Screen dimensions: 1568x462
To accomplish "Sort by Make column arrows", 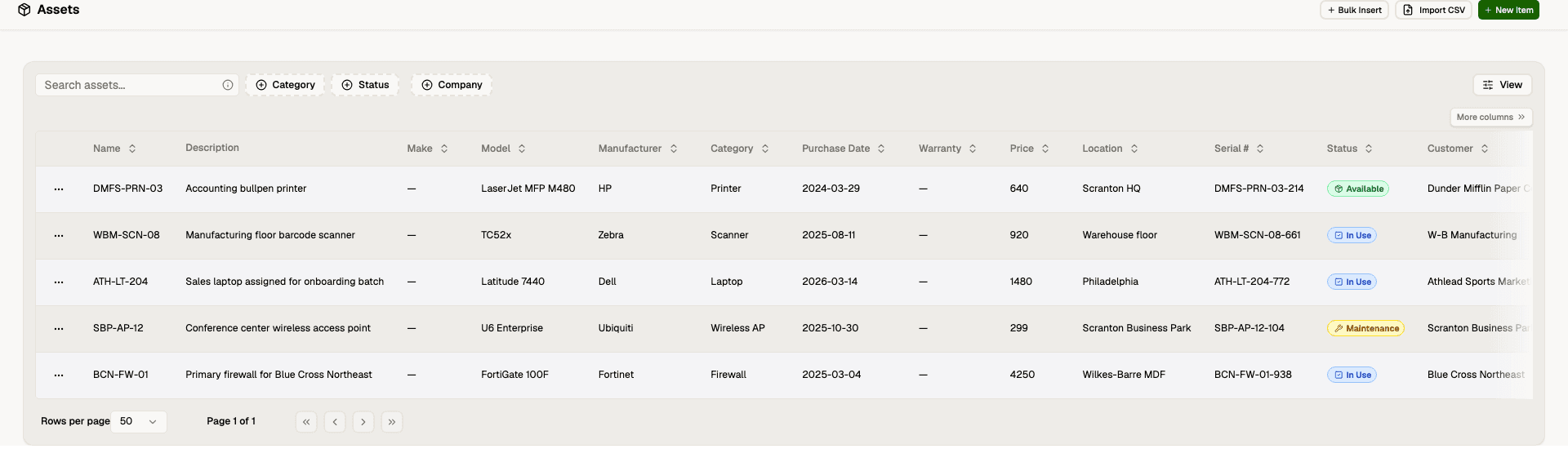I will pyautogui.click(x=444, y=149).
